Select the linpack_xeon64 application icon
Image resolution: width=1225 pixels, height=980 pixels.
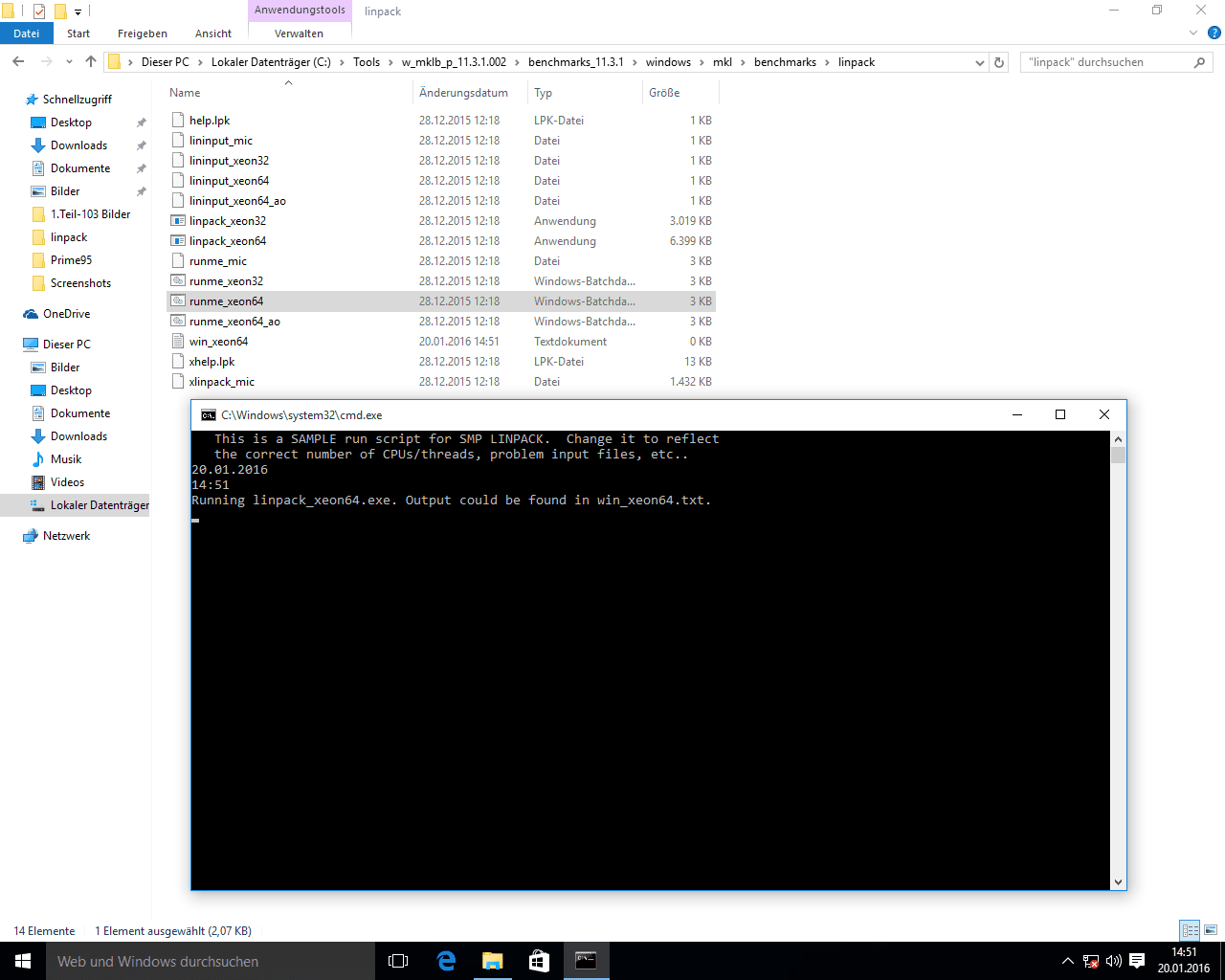178,241
